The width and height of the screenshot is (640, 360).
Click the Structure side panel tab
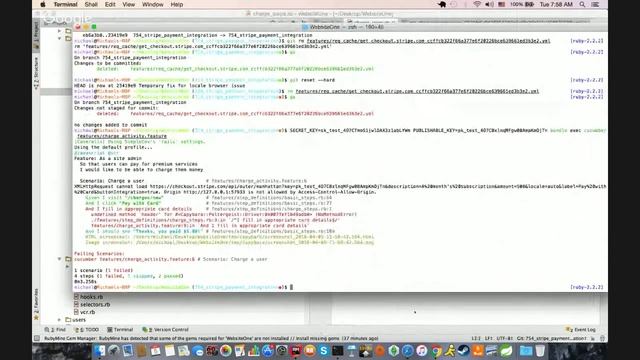point(36,73)
